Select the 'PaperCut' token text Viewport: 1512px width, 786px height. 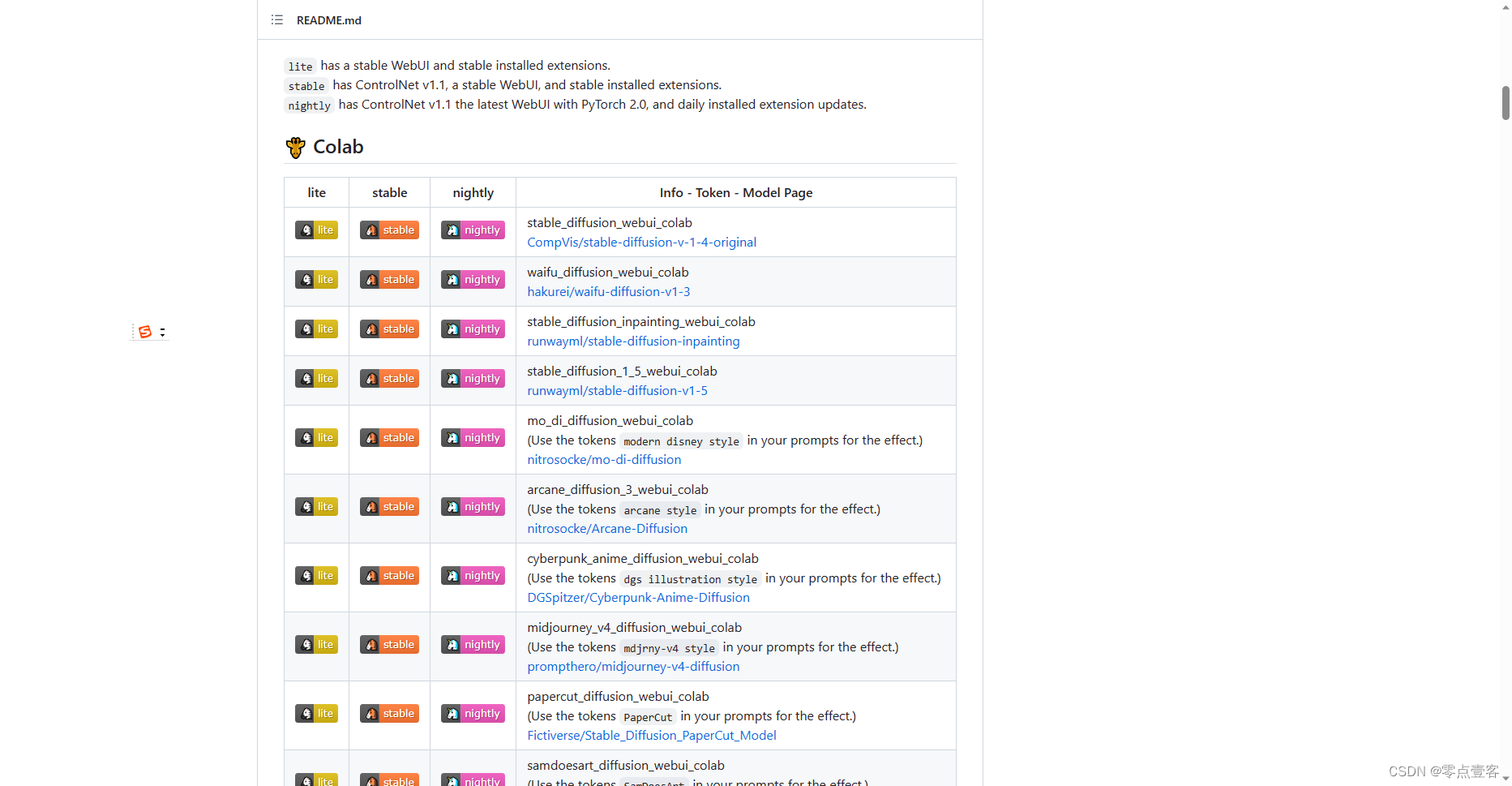coord(648,717)
